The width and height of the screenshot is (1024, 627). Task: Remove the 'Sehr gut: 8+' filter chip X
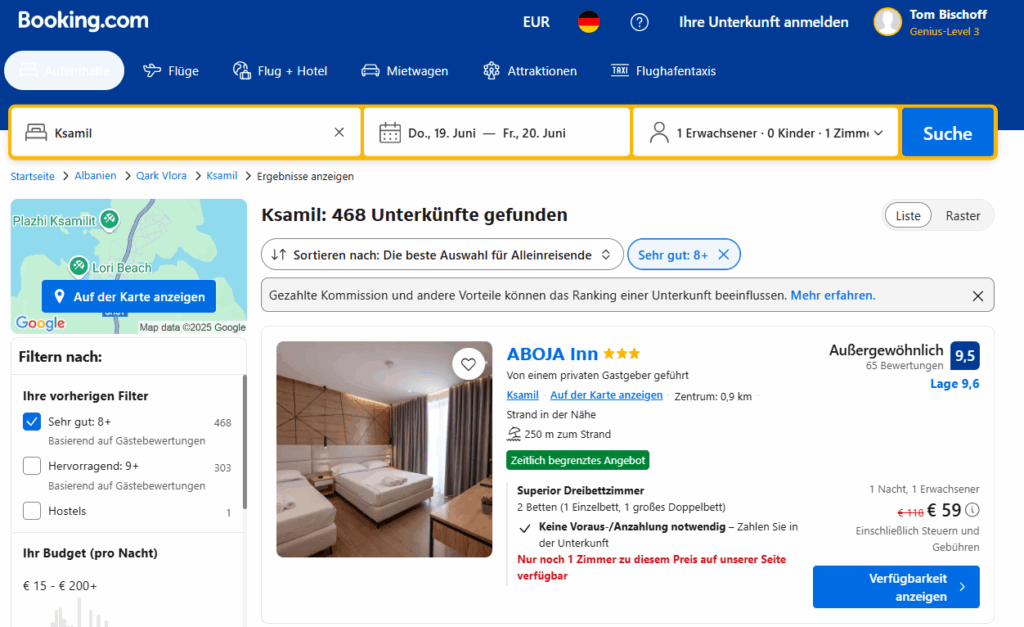click(x=724, y=255)
